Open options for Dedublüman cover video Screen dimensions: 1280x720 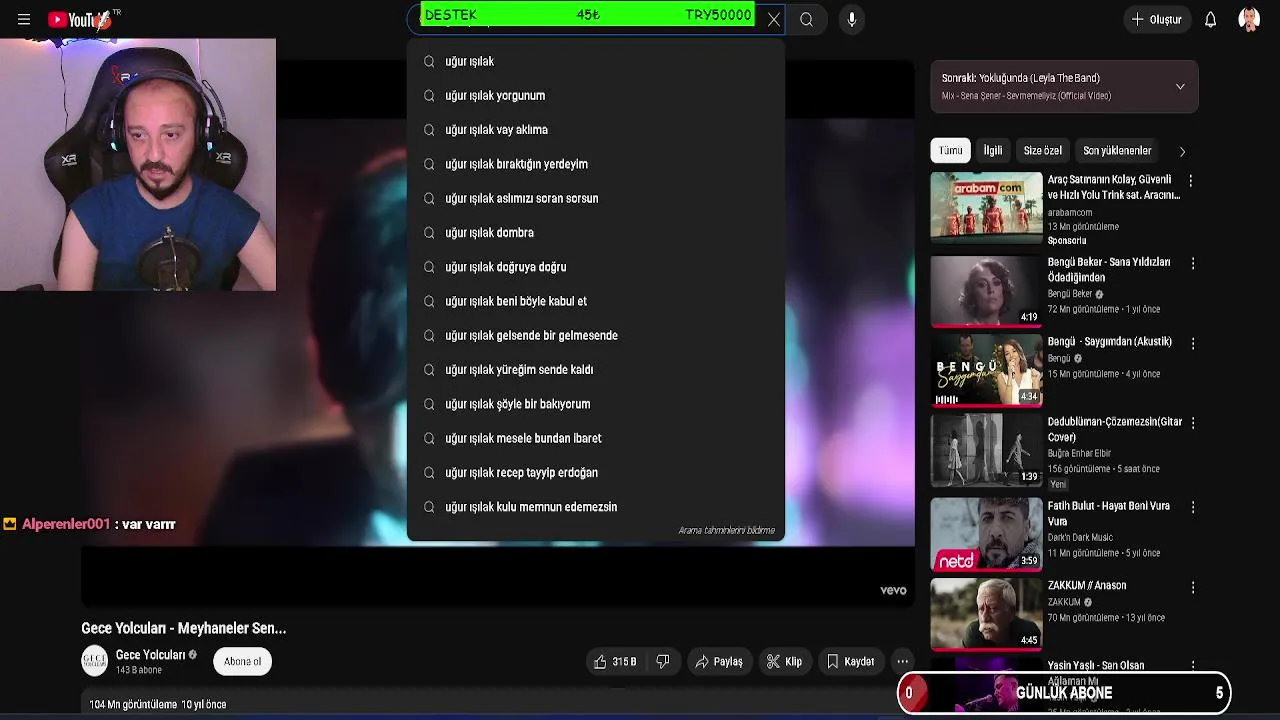click(x=1192, y=423)
